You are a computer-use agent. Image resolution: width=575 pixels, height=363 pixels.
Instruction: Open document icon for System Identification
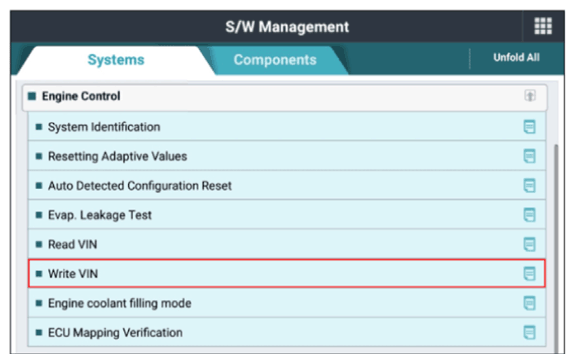pos(529,127)
